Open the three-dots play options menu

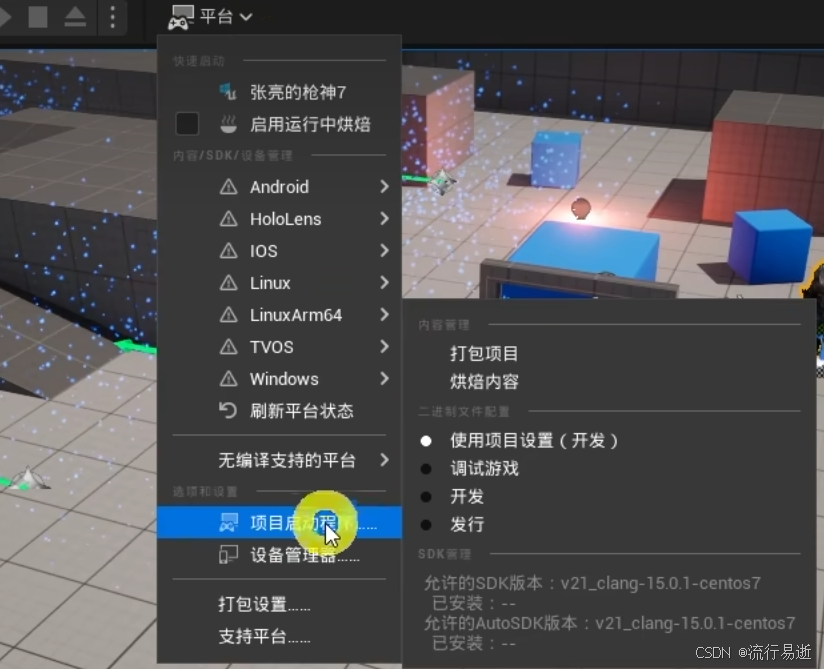112,17
